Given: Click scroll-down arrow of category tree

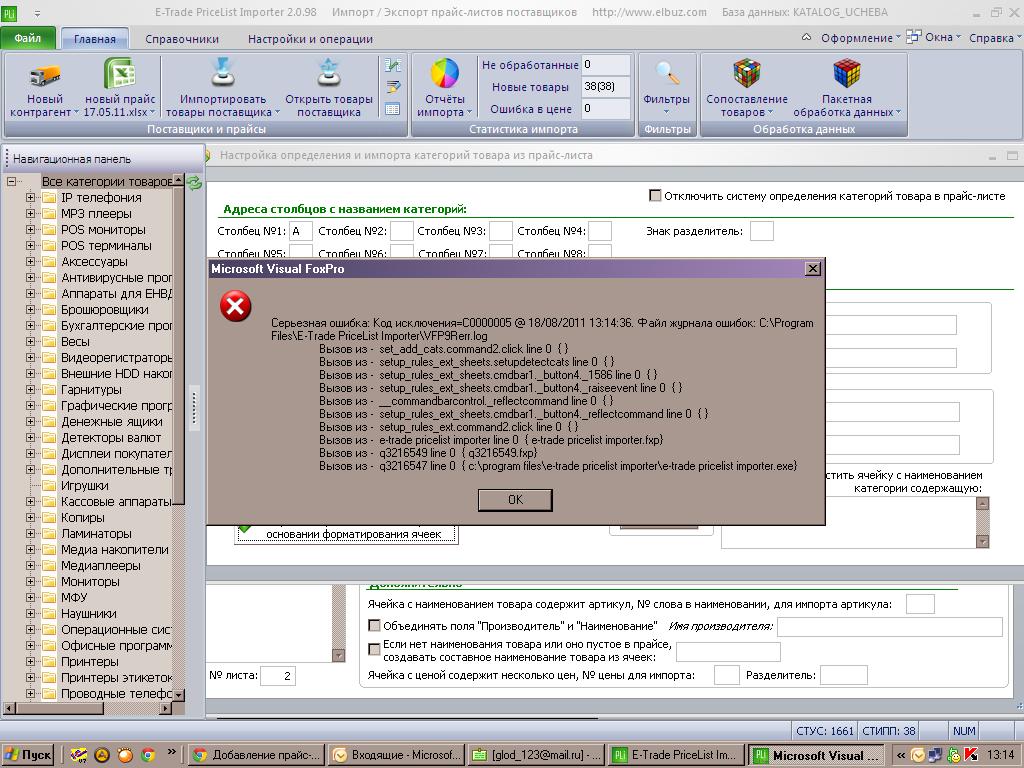Looking at the screenshot, I should pyautogui.click(x=180, y=695).
